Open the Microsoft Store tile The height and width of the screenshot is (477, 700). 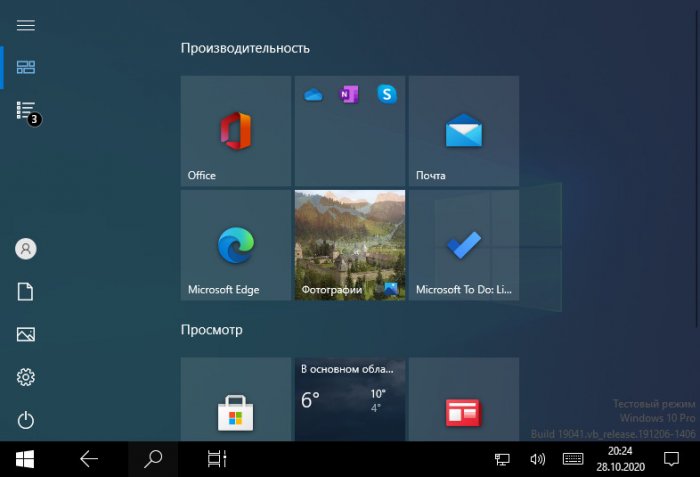pyautogui.click(x=236, y=399)
